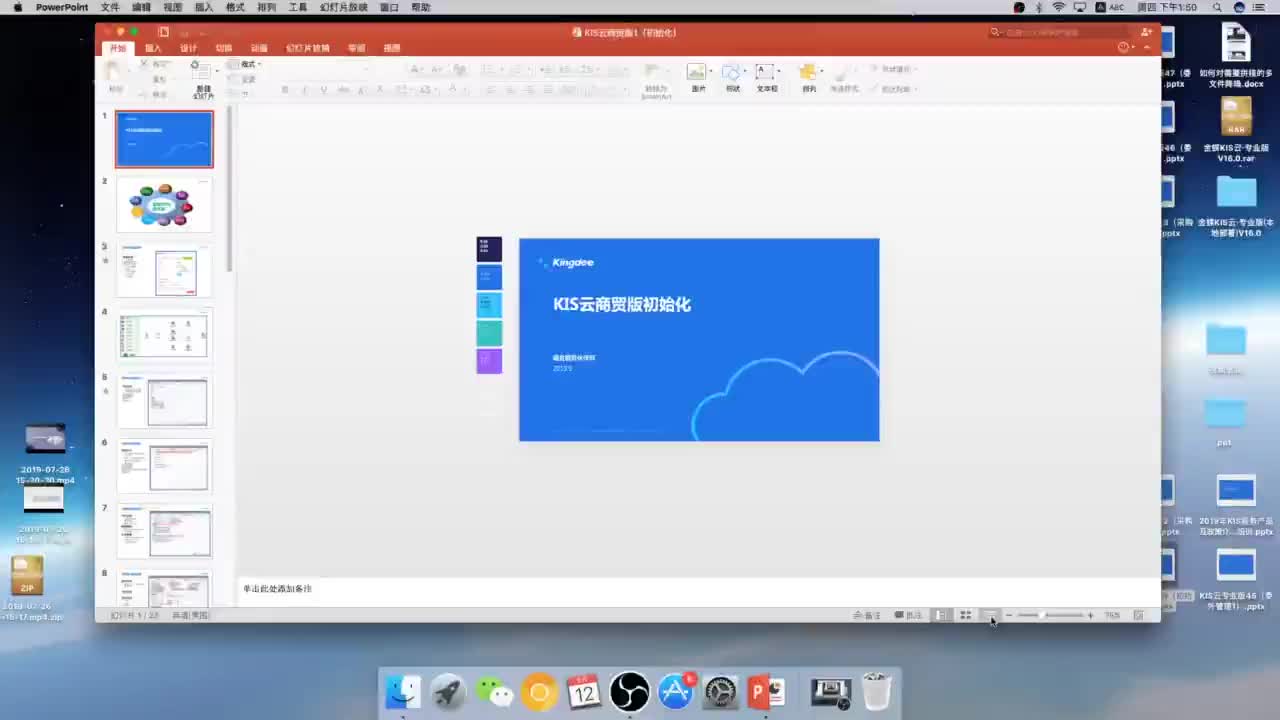1280x720 pixels.
Task: Open System Preferences gear in Dock
Action: click(x=720, y=692)
